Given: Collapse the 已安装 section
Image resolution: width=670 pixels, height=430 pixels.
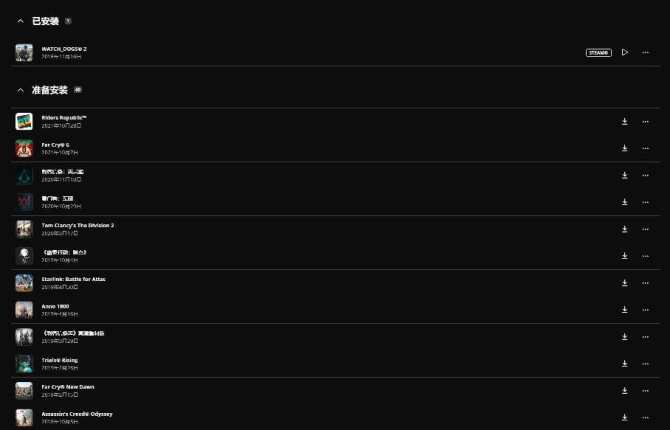Looking at the screenshot, I should click(x=20, y=21).
